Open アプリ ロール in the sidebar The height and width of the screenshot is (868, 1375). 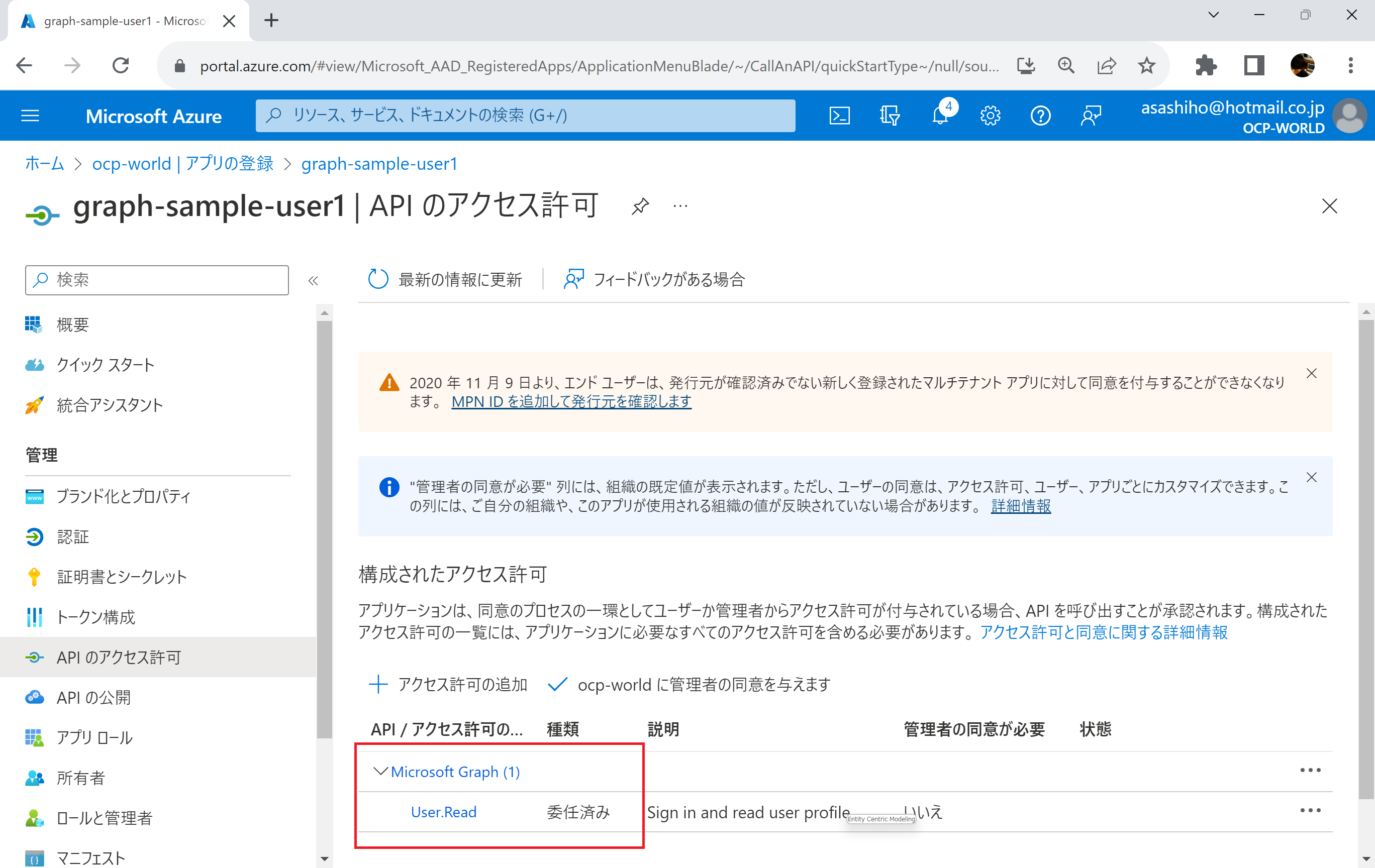click(93, 737)
